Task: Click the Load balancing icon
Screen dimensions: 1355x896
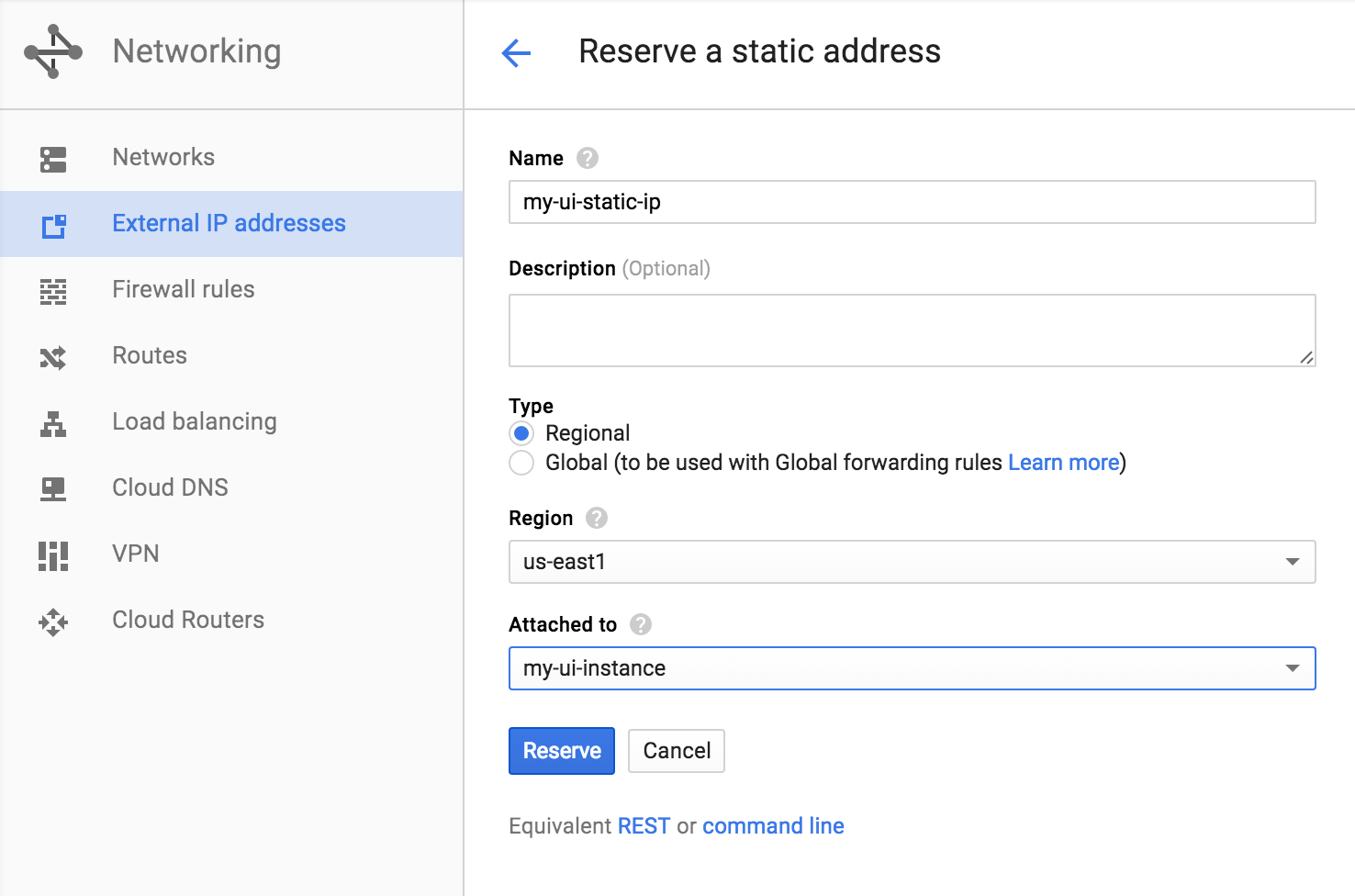Action: (53, 423)
